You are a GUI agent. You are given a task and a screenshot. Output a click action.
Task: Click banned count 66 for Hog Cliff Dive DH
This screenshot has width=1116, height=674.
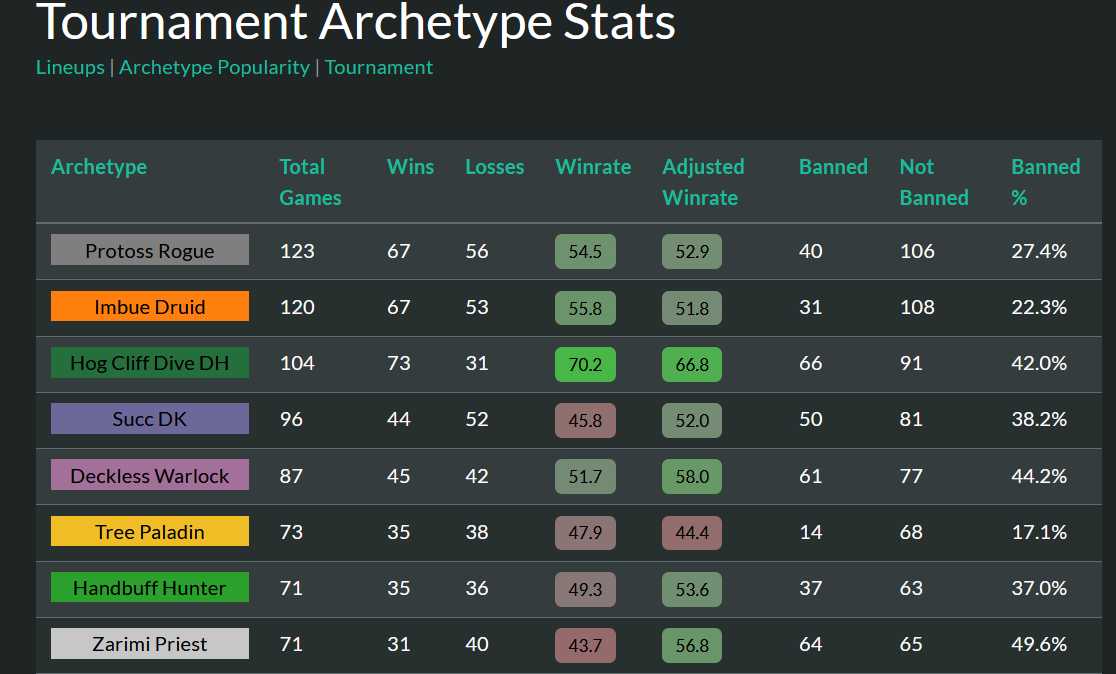coord(811,363)
